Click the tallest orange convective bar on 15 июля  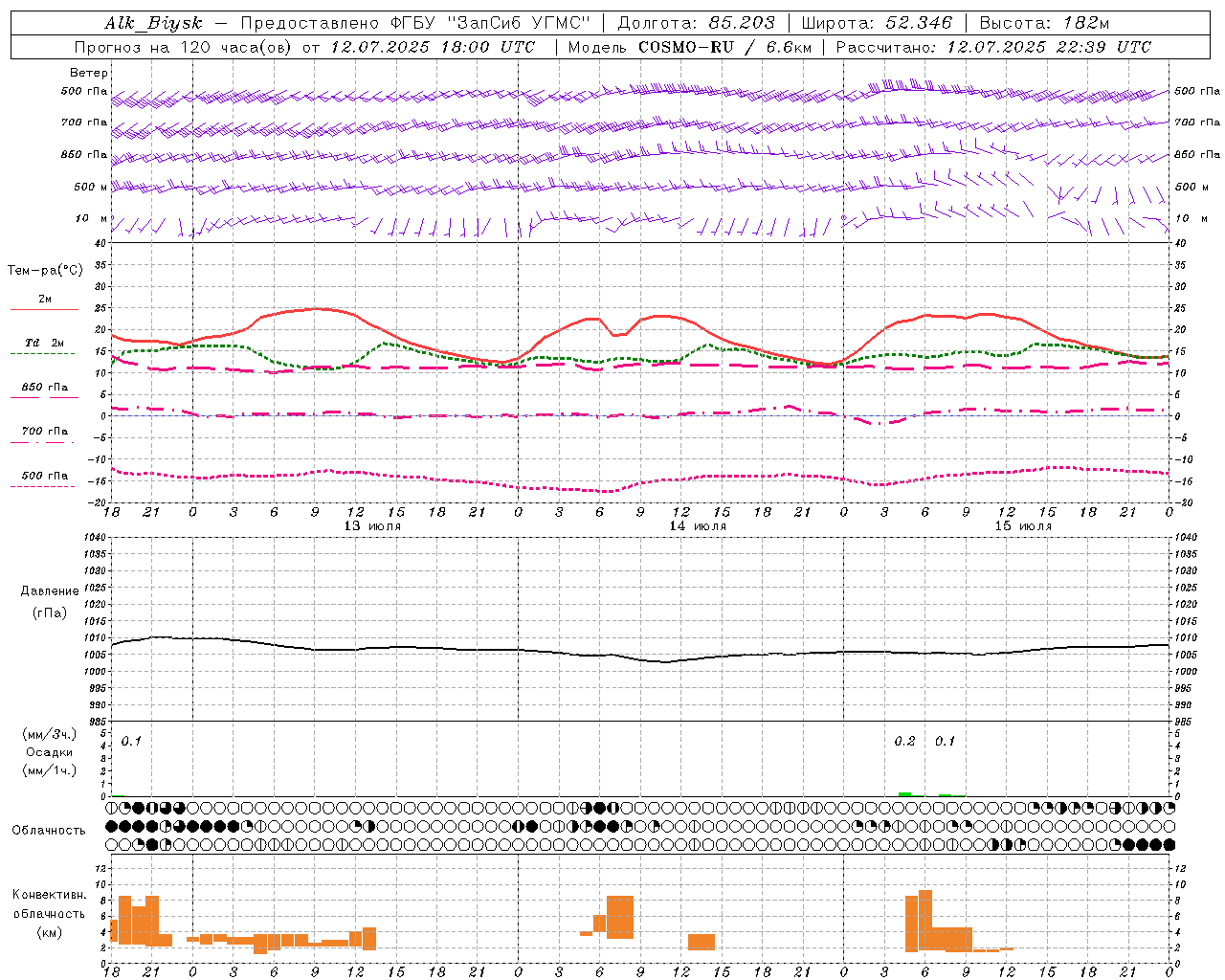click(x=925, y=921)
